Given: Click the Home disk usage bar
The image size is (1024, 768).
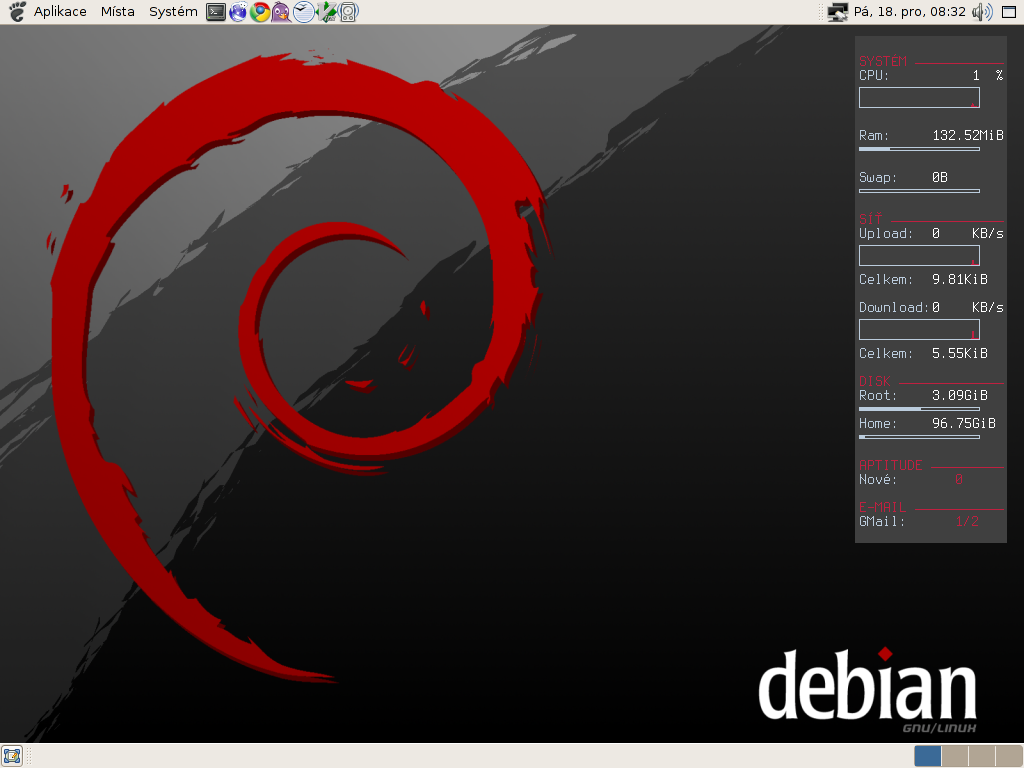Looking at the screenshot, I should pos(919,437).
